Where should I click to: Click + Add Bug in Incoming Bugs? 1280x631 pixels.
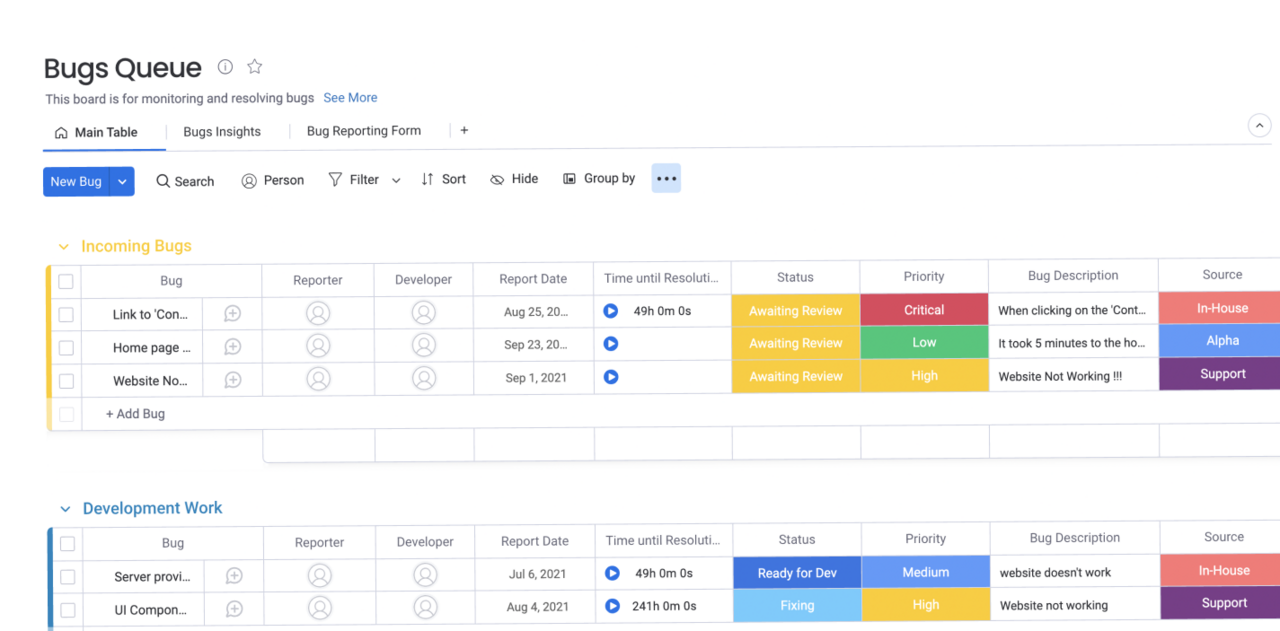(135, 414)
